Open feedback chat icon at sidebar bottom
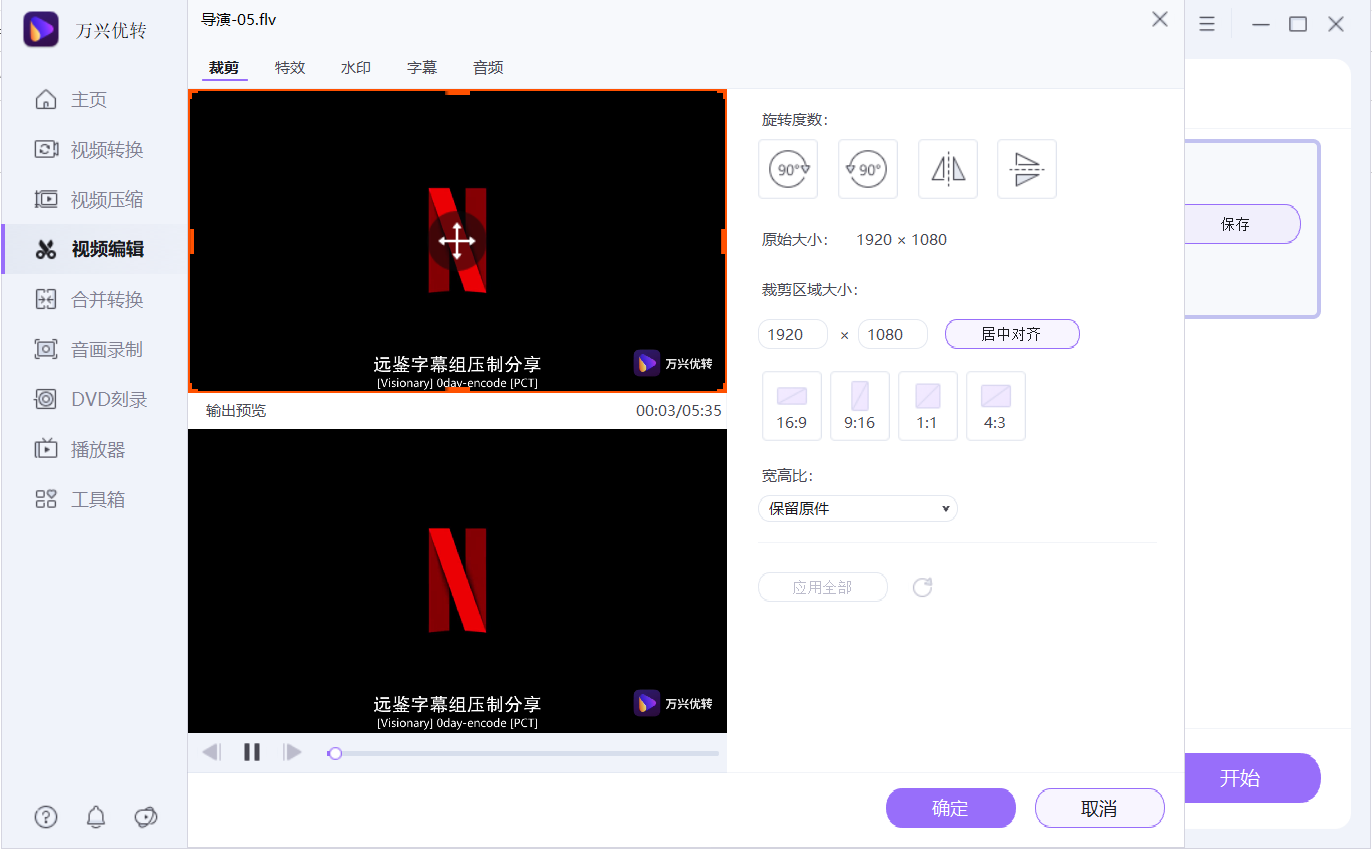Screen dimensions: 1372x849 pos(146,817)
